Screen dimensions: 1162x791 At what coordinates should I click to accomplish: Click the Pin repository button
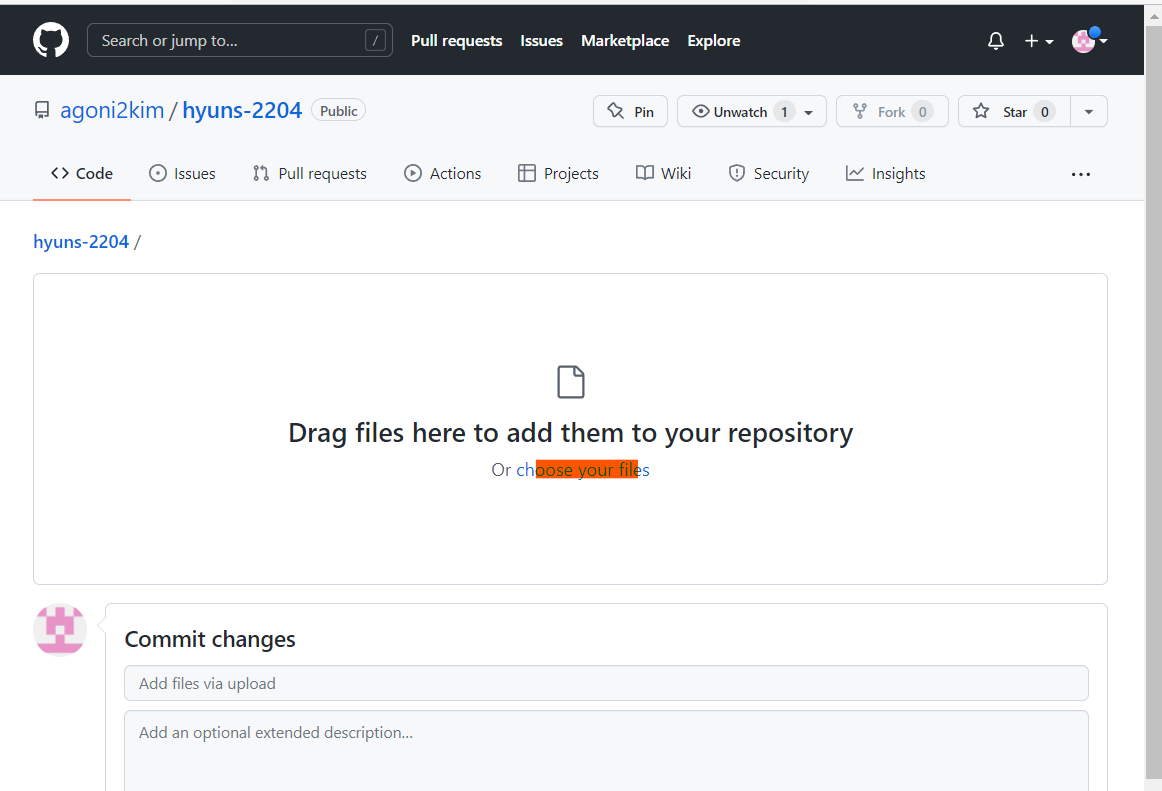[631, 111]
